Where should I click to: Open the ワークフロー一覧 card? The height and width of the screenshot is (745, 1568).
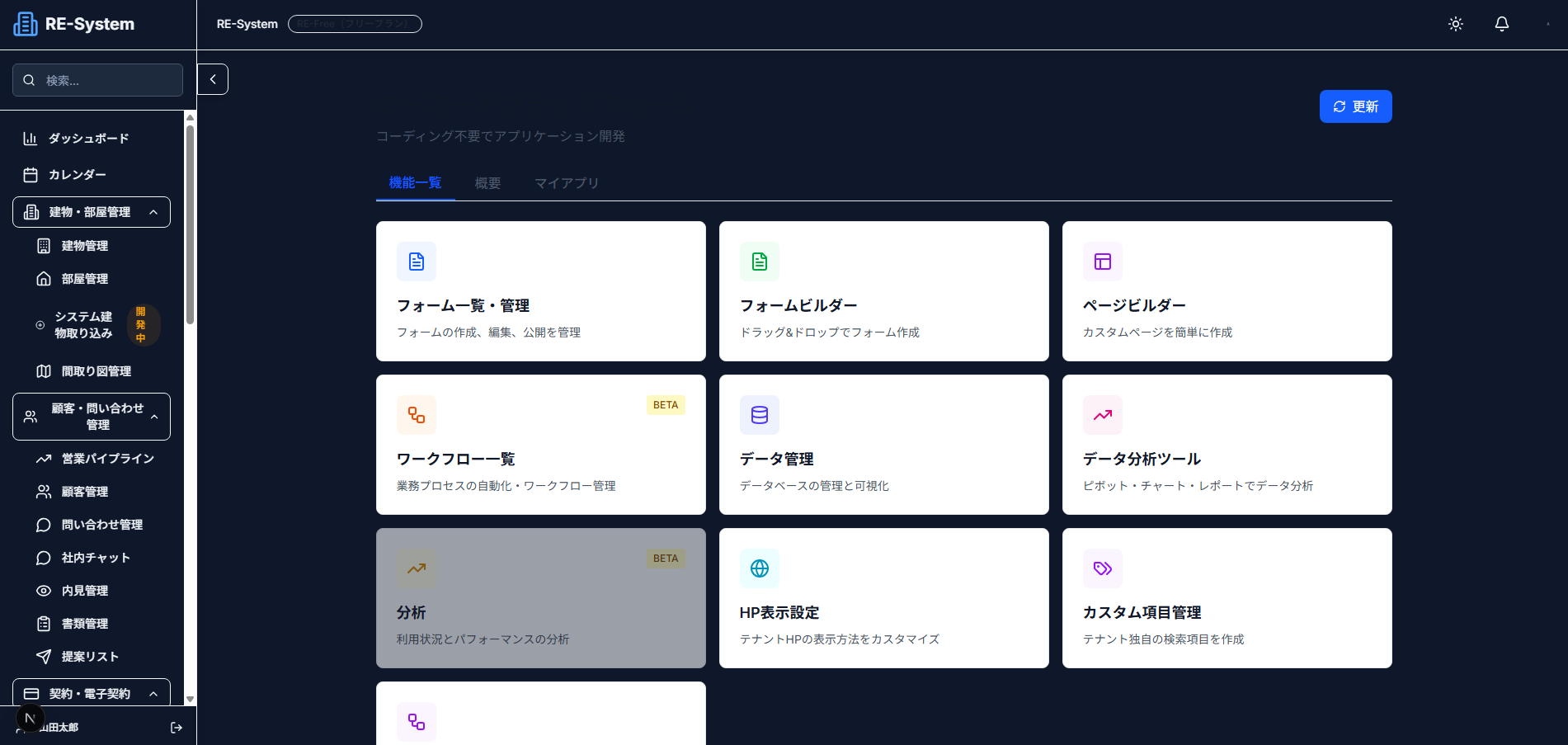(x=541, y=445)
